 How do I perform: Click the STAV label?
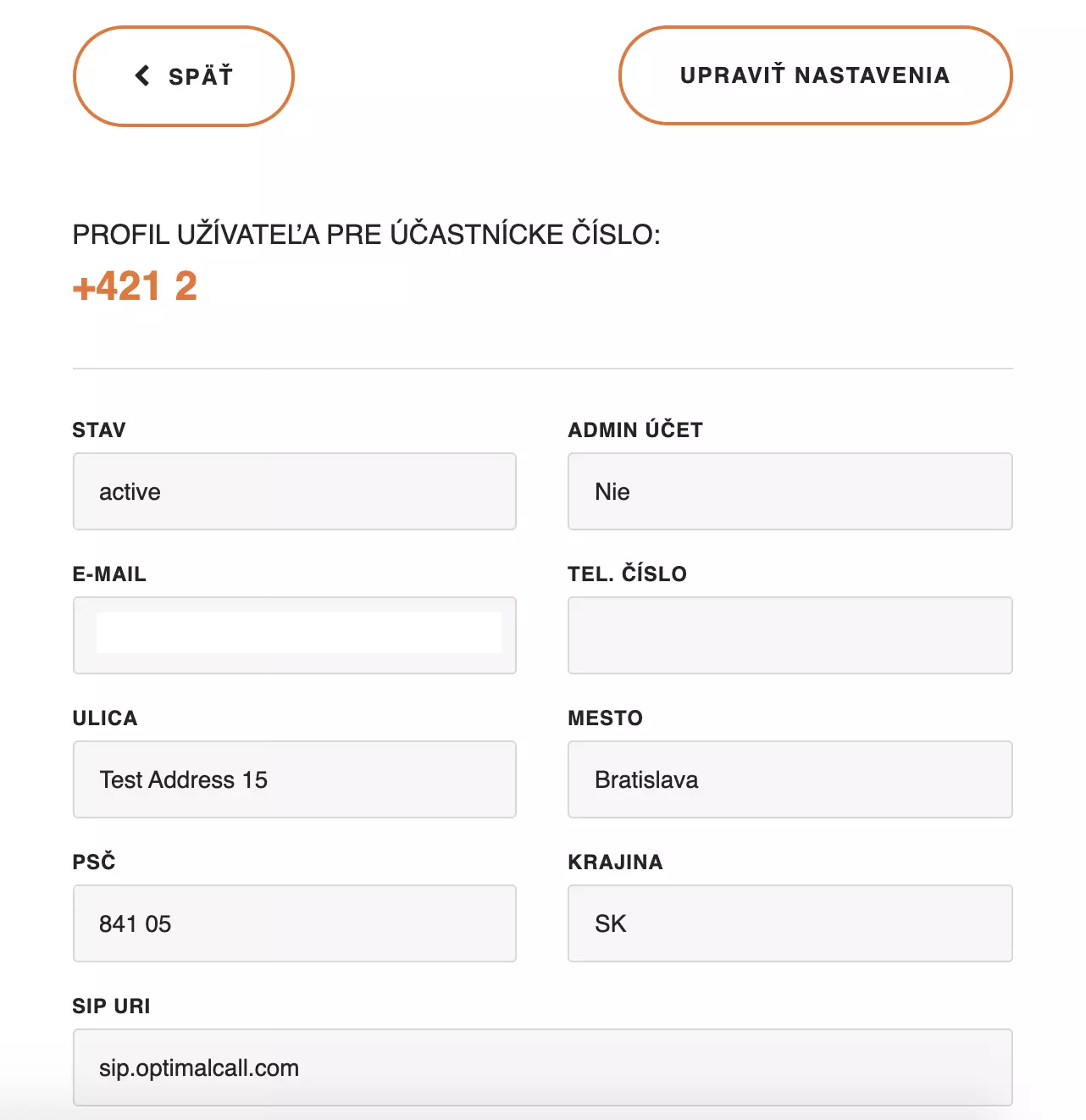pos(98,430)
